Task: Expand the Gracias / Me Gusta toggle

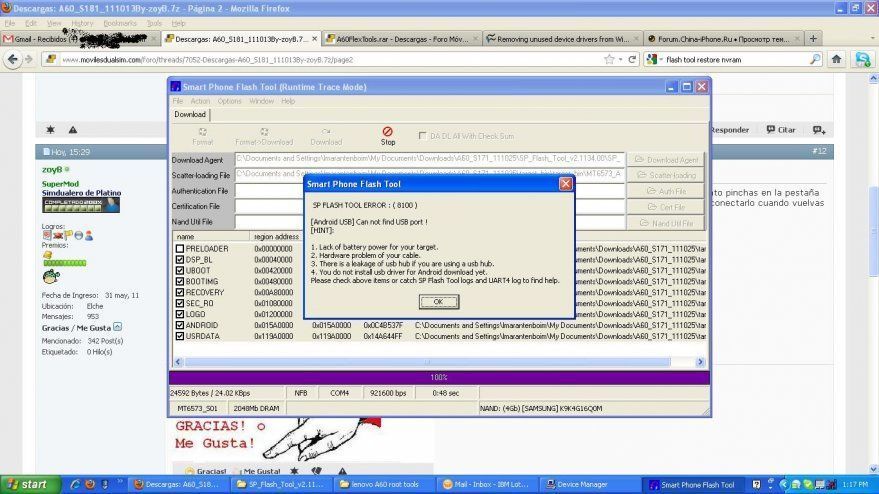Action: [x=117, y=327]
